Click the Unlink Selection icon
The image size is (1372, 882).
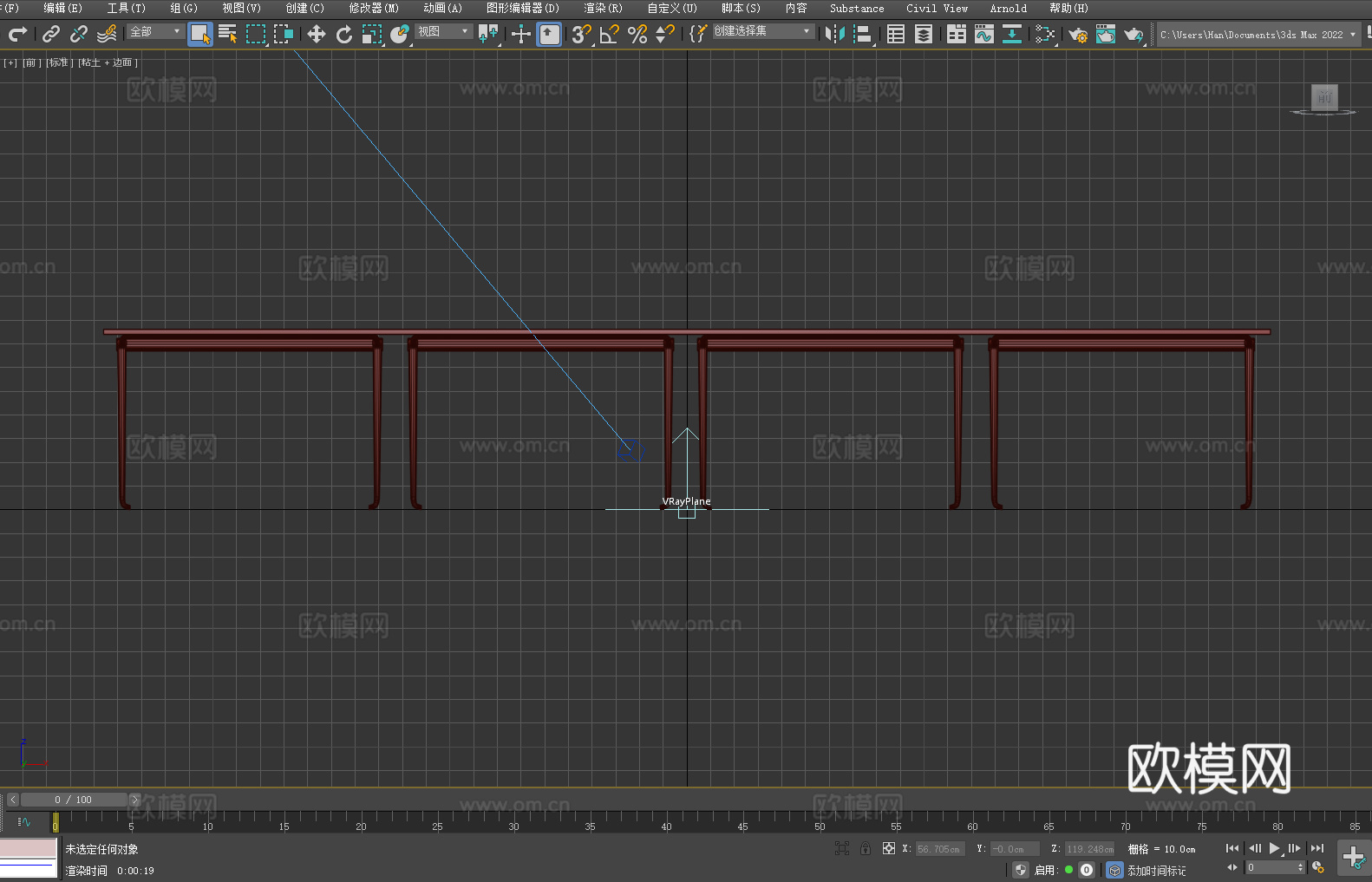(x=79, y=35)
